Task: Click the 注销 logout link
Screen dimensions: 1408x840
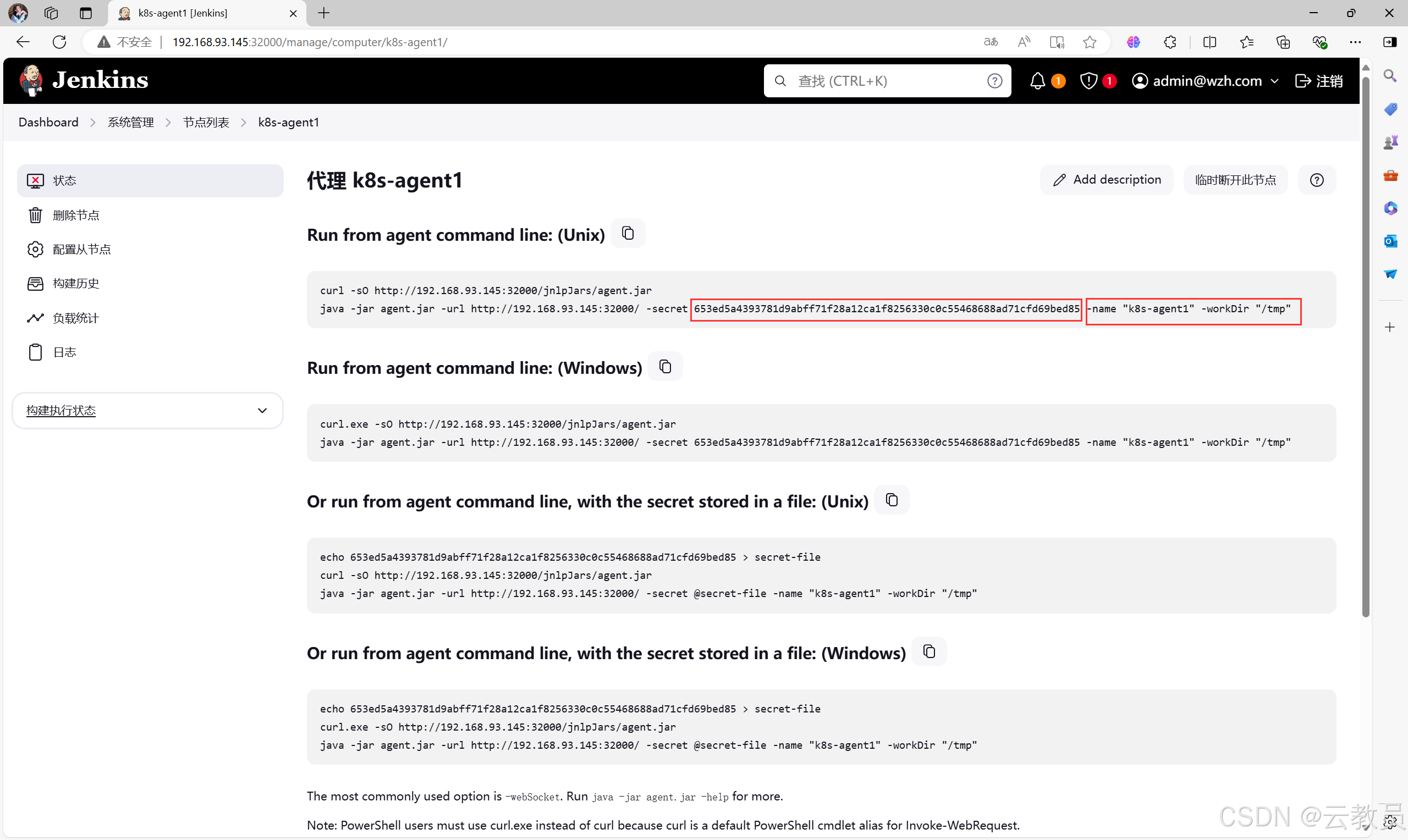Action: tap(1318, 81)
